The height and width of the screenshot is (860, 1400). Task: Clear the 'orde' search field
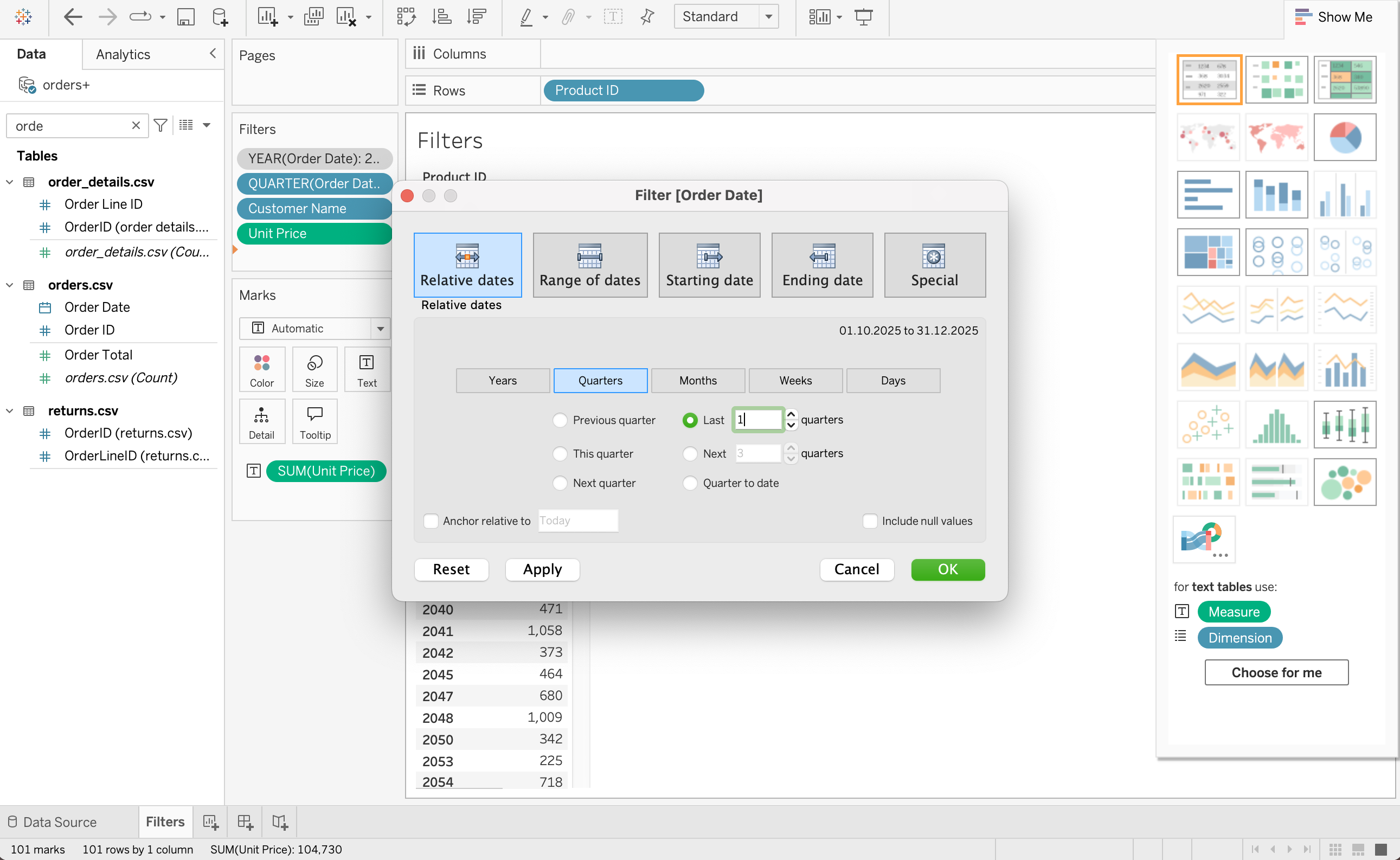click(x=136, y=126)
